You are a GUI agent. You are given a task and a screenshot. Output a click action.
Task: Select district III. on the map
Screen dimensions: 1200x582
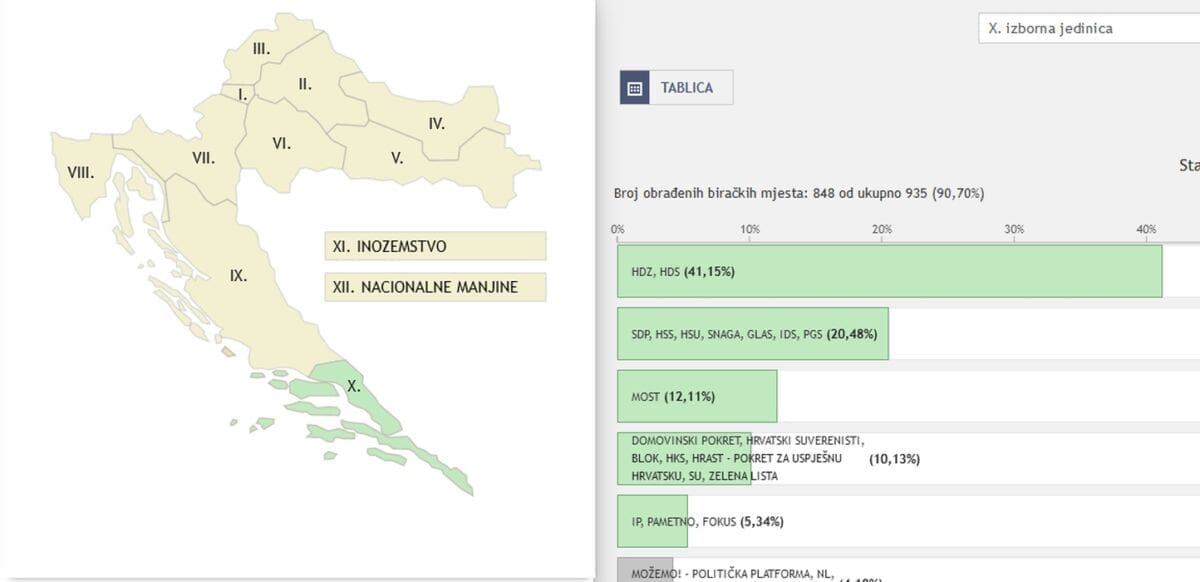click(261, 48)
